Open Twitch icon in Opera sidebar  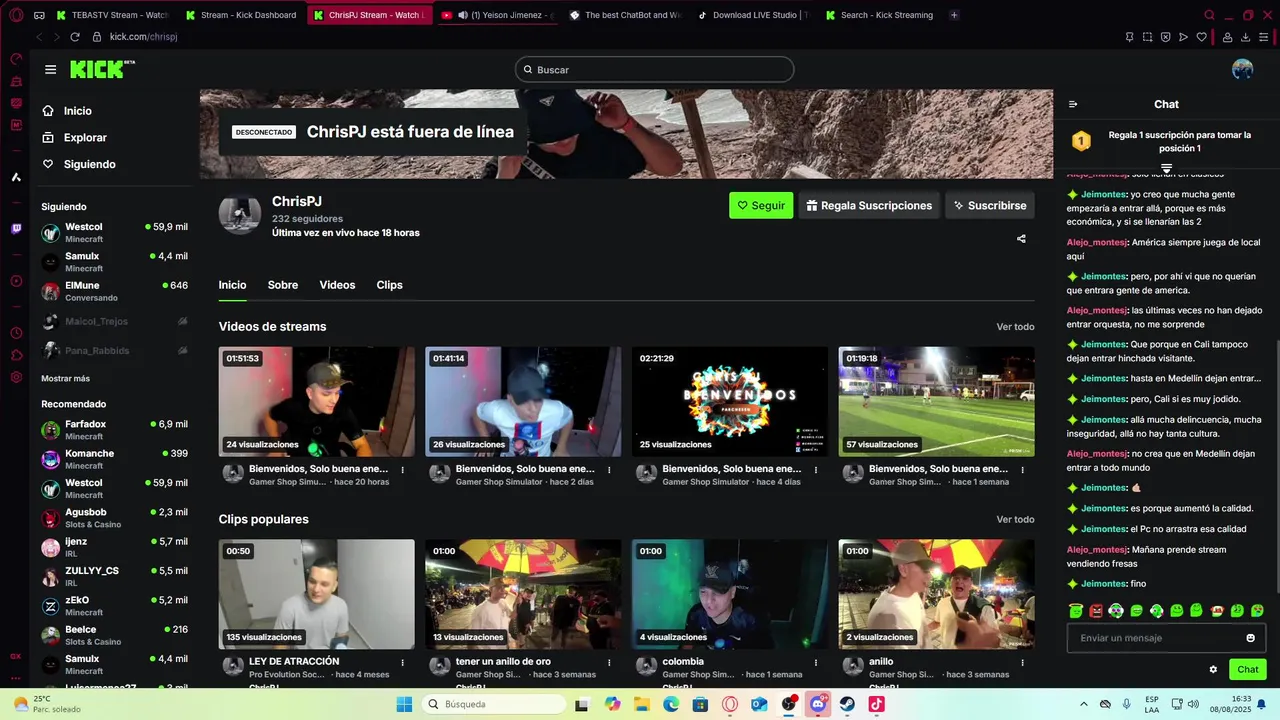[16, 229]
